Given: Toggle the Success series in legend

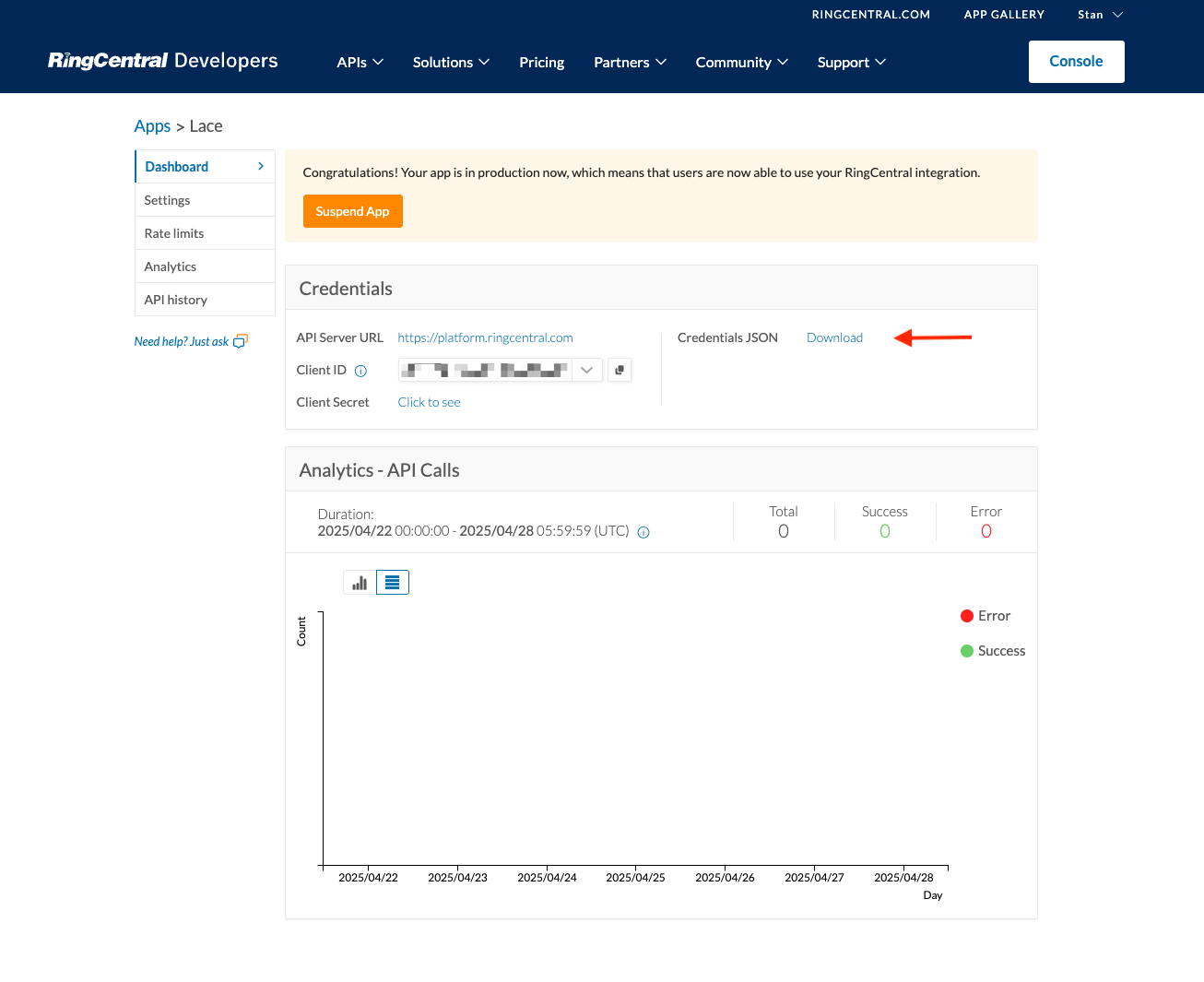Looking at the screenshot, I should point(993,651).
